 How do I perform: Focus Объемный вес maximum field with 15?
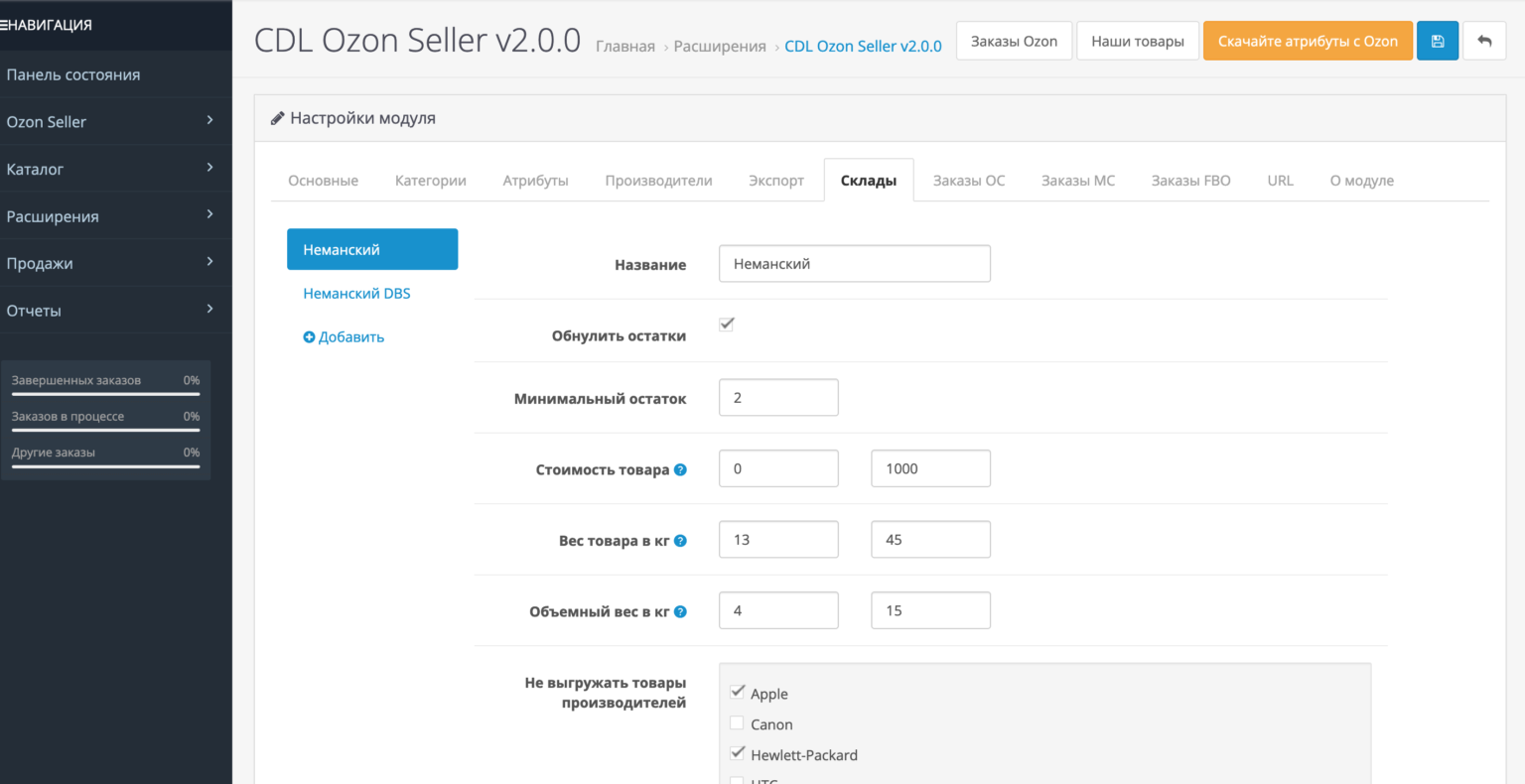[930, 610]
